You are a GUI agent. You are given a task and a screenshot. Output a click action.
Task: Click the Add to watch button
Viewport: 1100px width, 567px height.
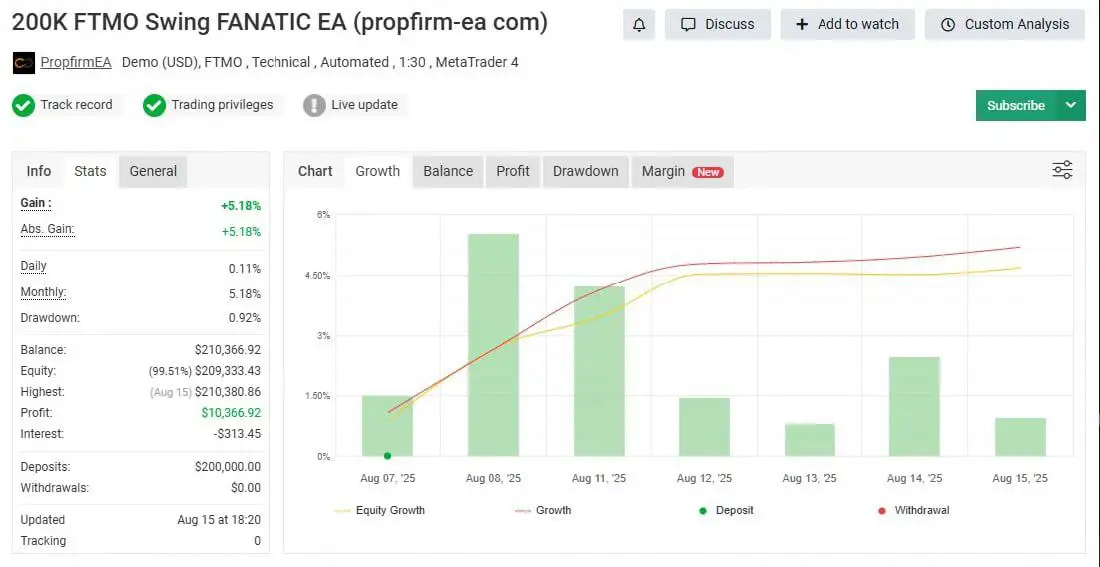pyautogui.click(x=847, y=24)
